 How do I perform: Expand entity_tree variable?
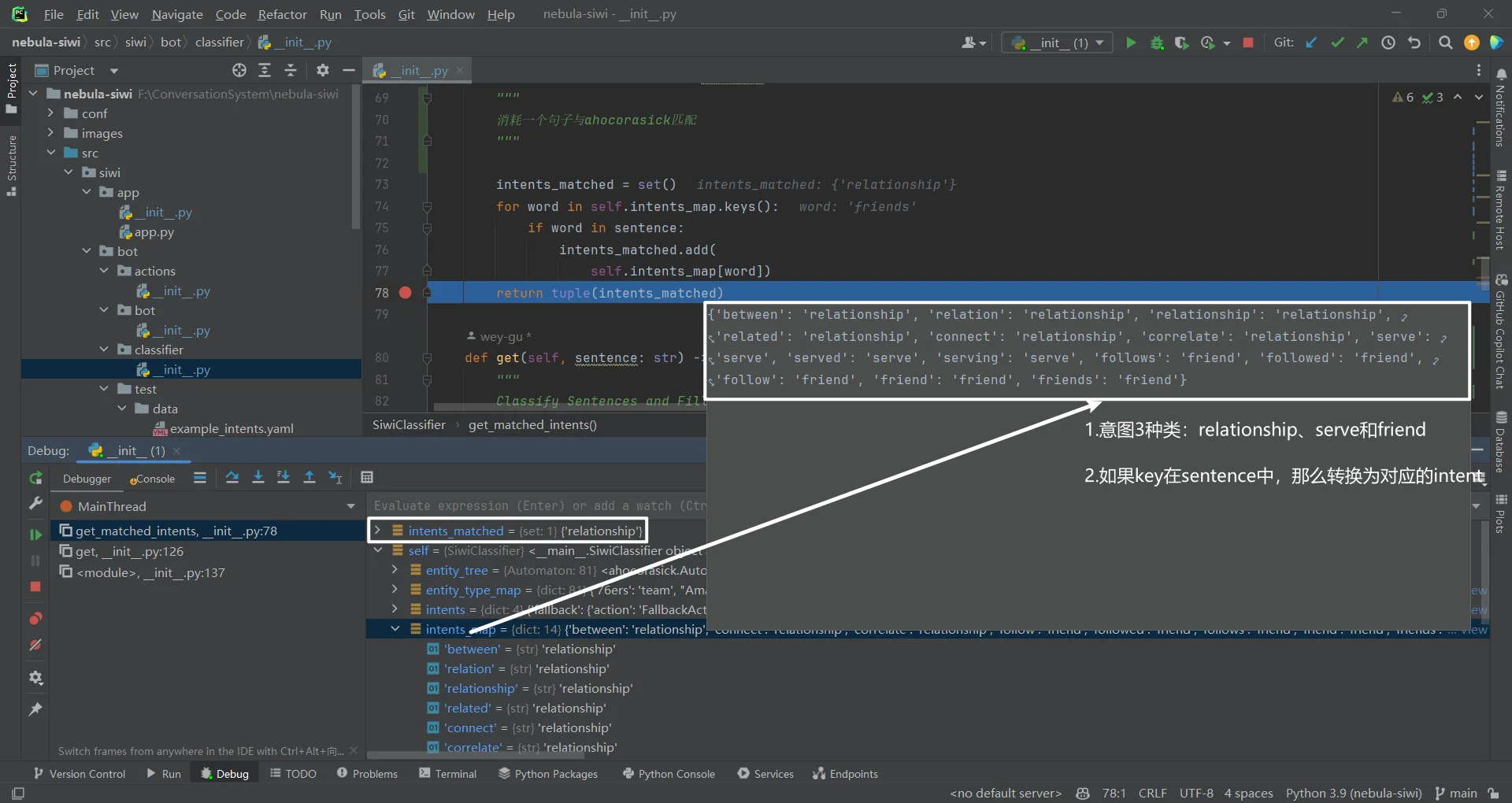pos(395,570)
